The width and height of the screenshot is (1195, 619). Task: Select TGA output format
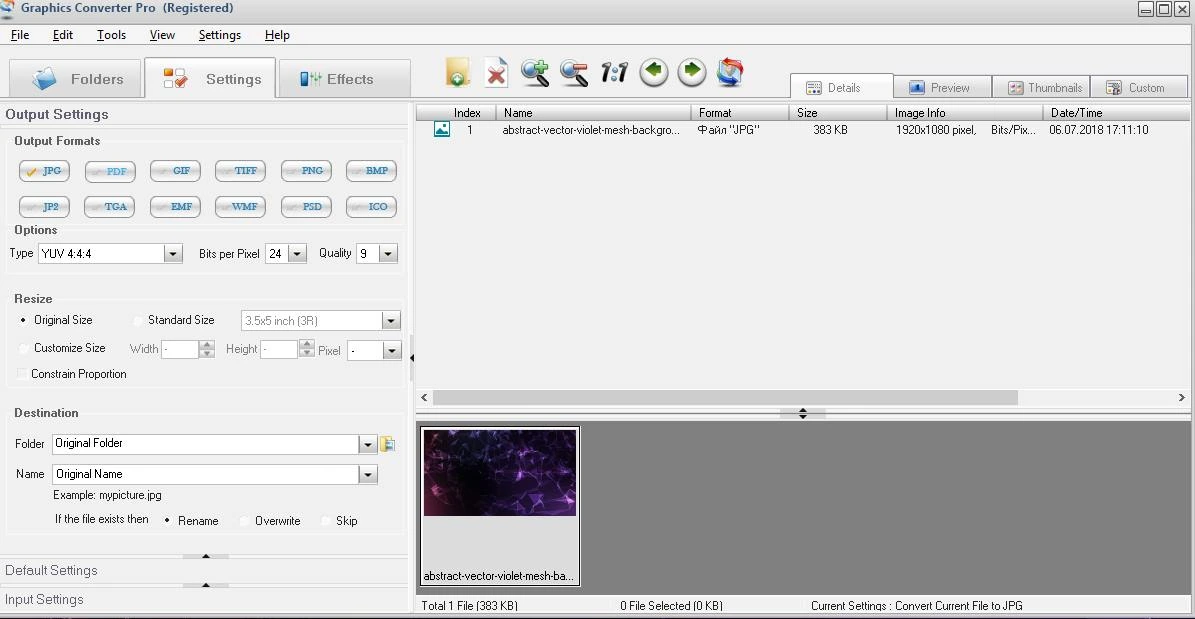click(110, 207)
